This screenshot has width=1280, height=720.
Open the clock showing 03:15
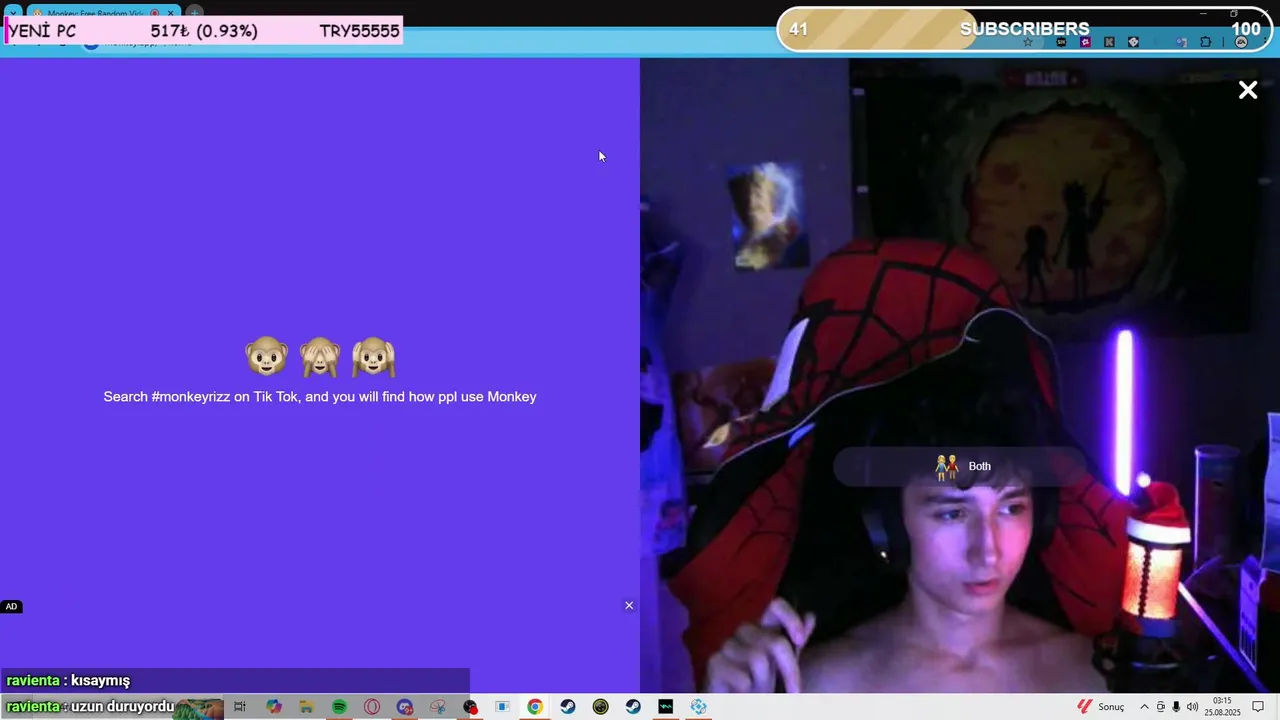pyautogui.click(x=1222, y=707)
